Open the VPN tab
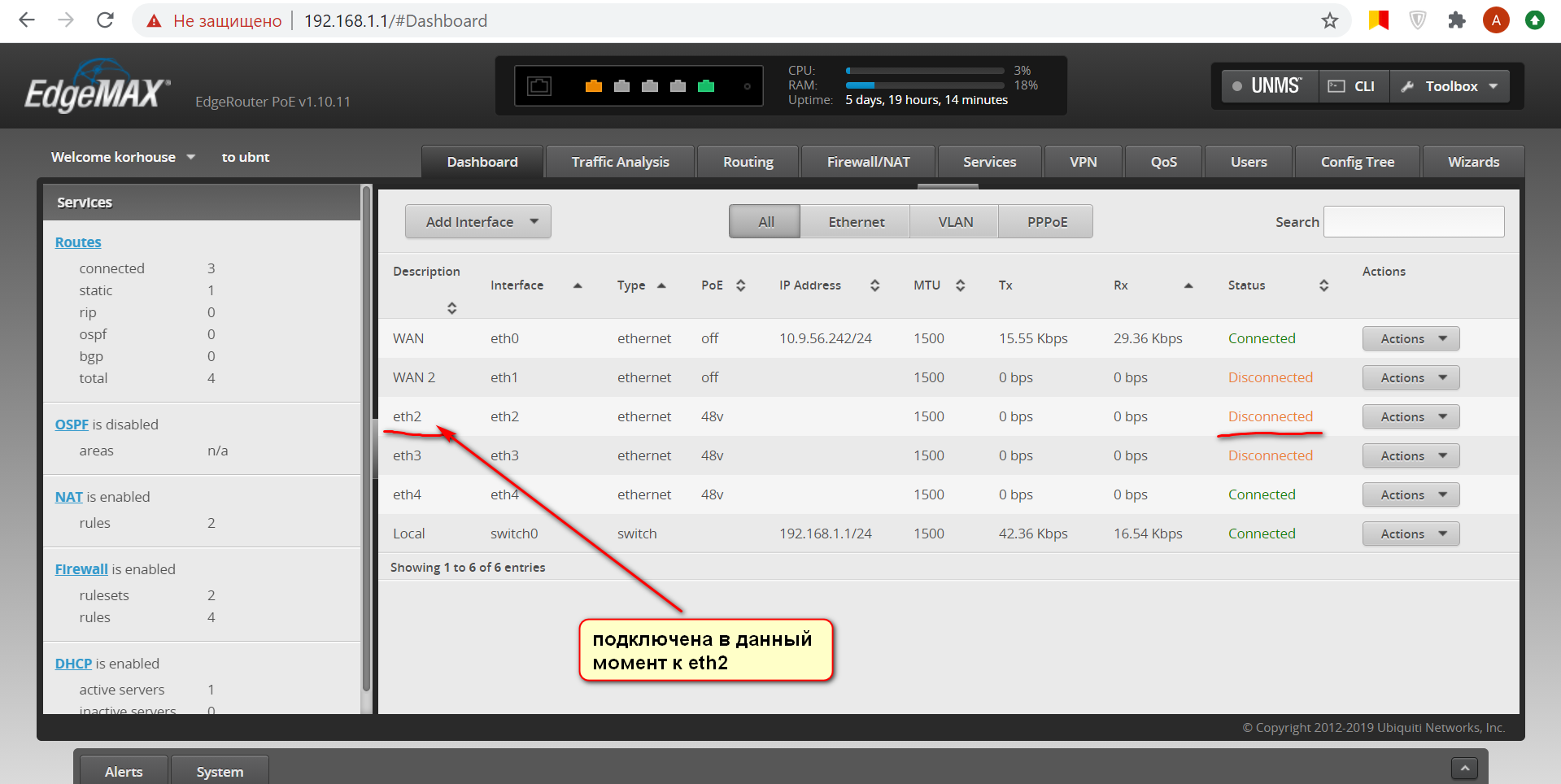 [1083, 162]
